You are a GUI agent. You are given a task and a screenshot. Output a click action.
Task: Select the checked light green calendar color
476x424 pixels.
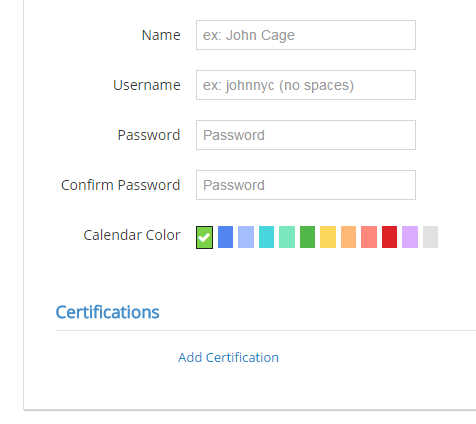[204, 237]
